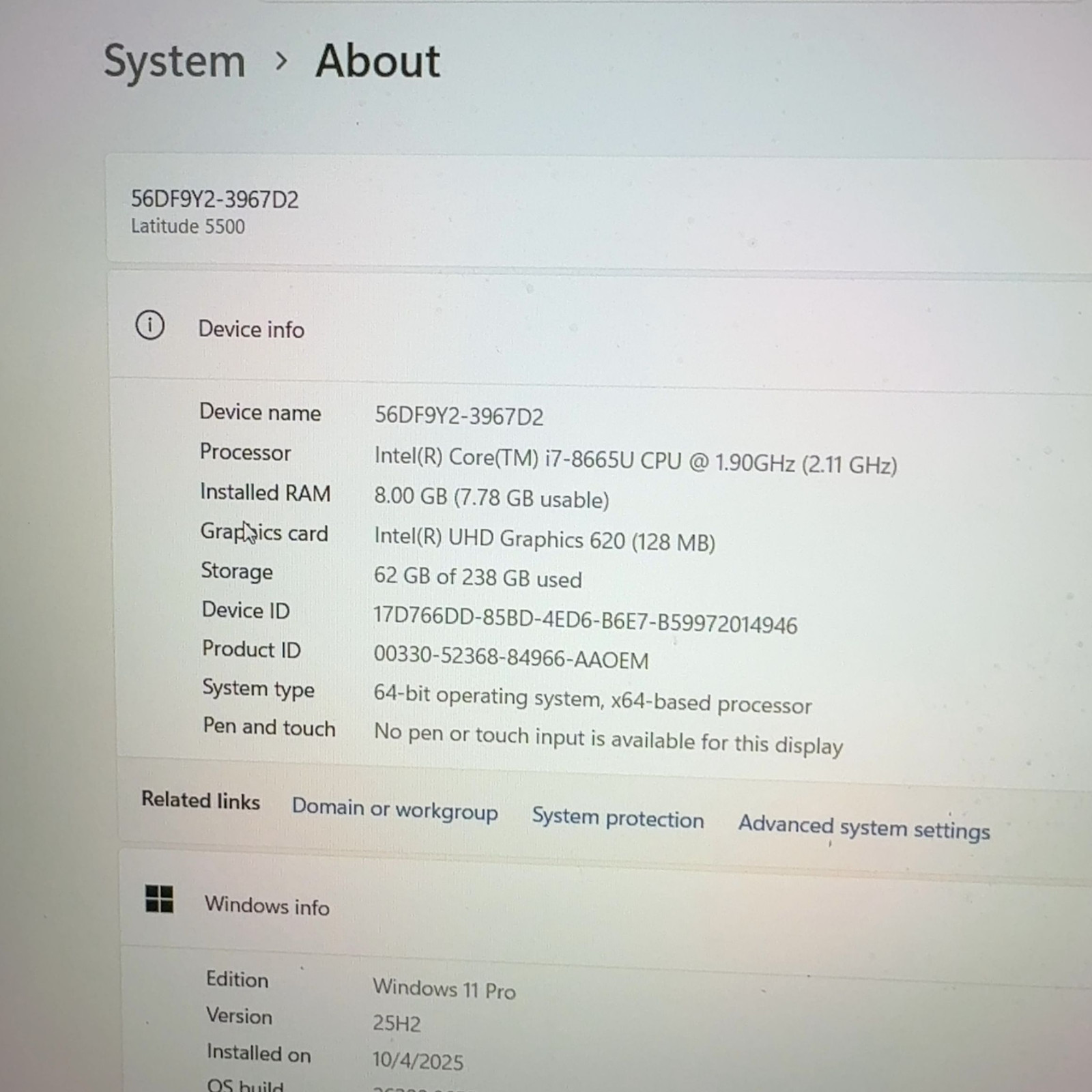The image size is (1092, 1092).
Task: Click the Installed RAM label
Action: click(265, 492)
